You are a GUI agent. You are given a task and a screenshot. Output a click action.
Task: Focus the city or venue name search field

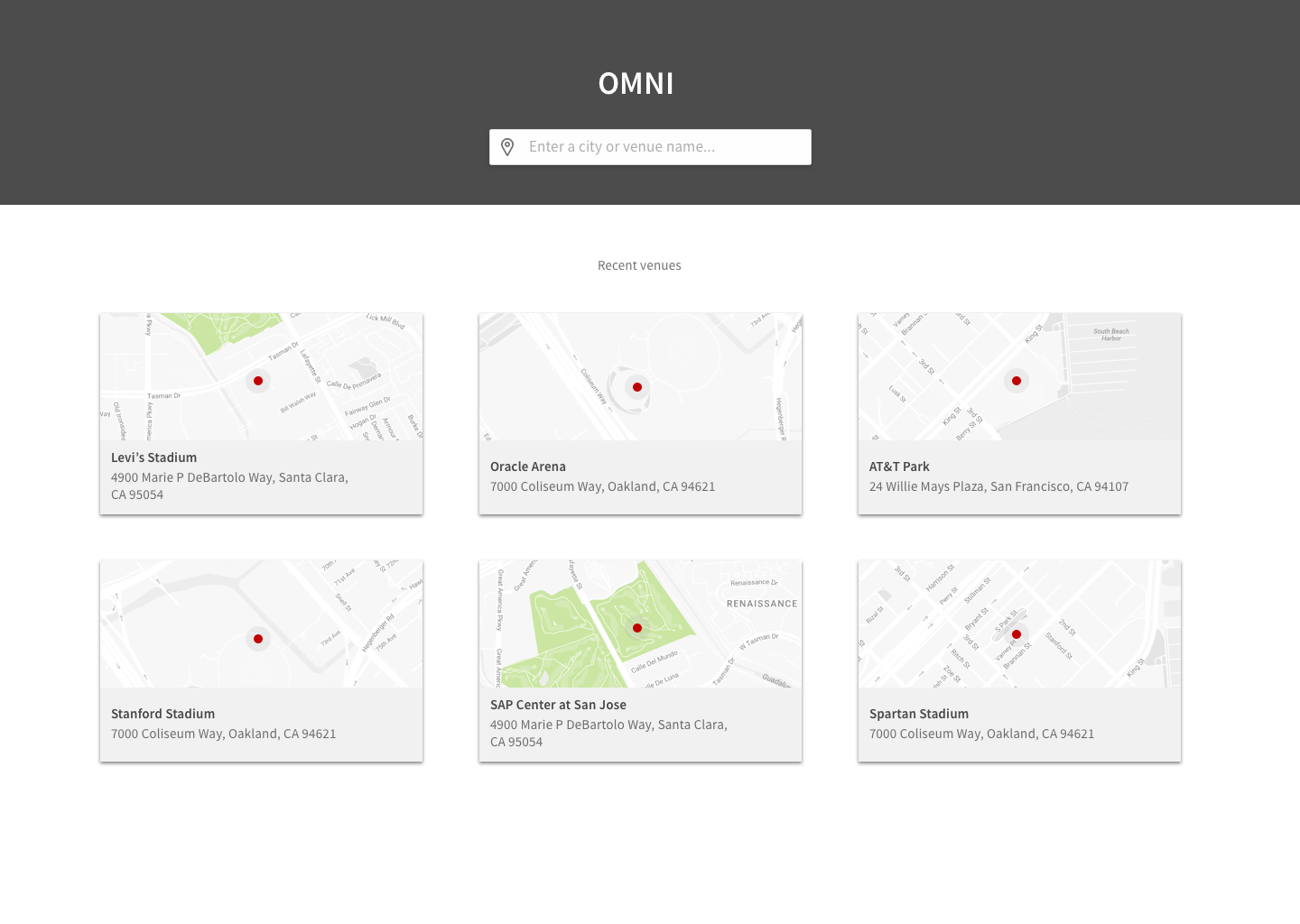(650, 147)
